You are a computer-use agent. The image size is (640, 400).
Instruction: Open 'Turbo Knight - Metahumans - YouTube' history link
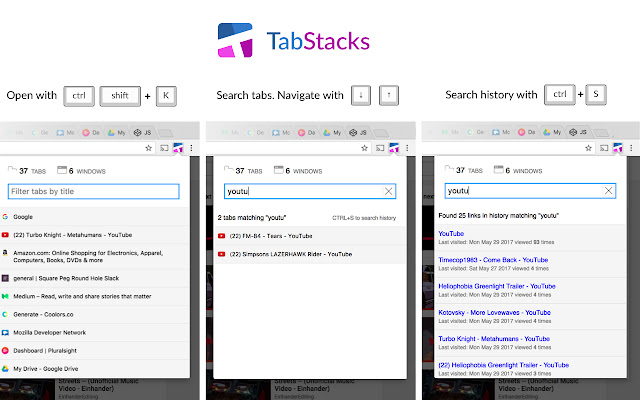click(x=494, y=338)
